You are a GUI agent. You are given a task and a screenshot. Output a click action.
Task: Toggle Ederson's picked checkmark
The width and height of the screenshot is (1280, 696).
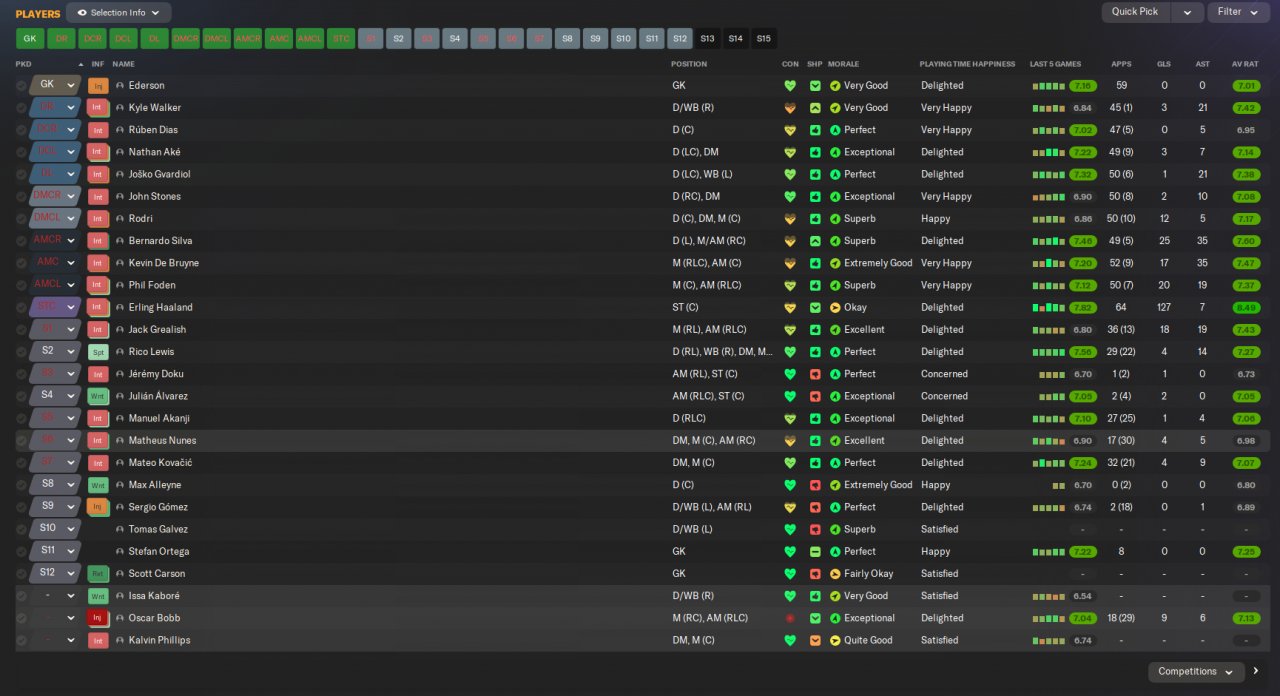tap(21, 86)
